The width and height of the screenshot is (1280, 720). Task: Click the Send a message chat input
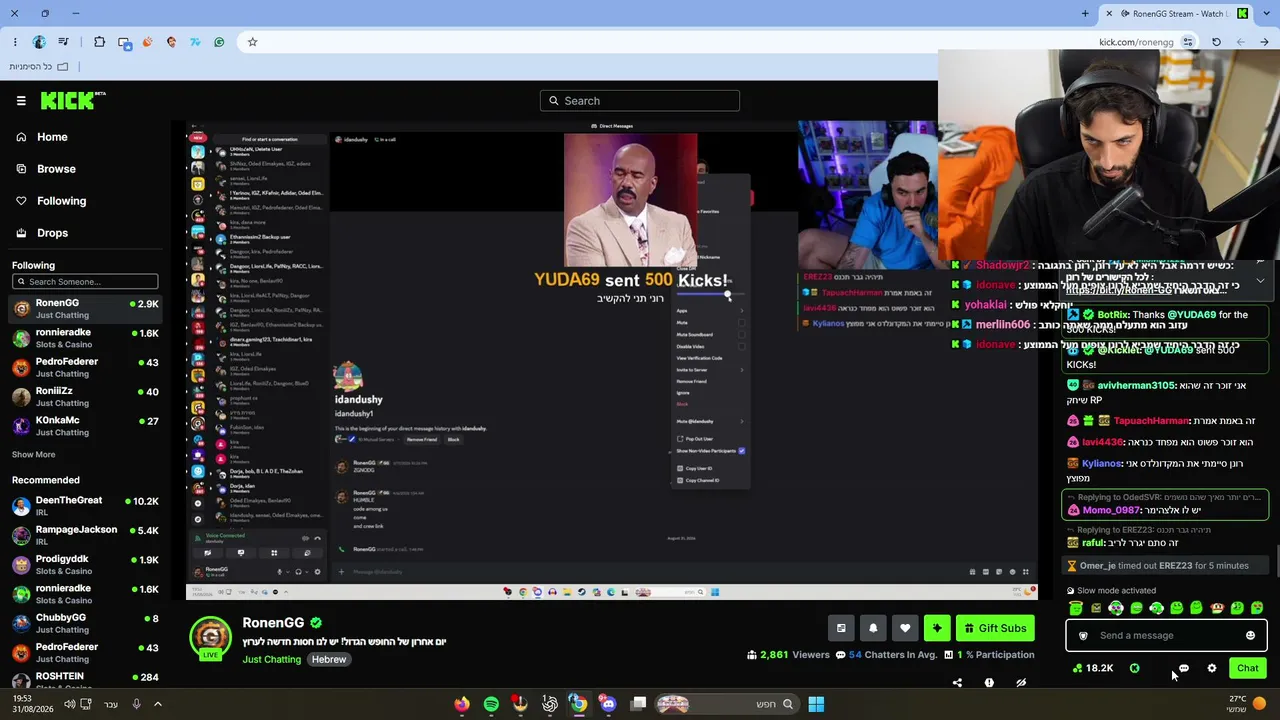pos(1166,635)
